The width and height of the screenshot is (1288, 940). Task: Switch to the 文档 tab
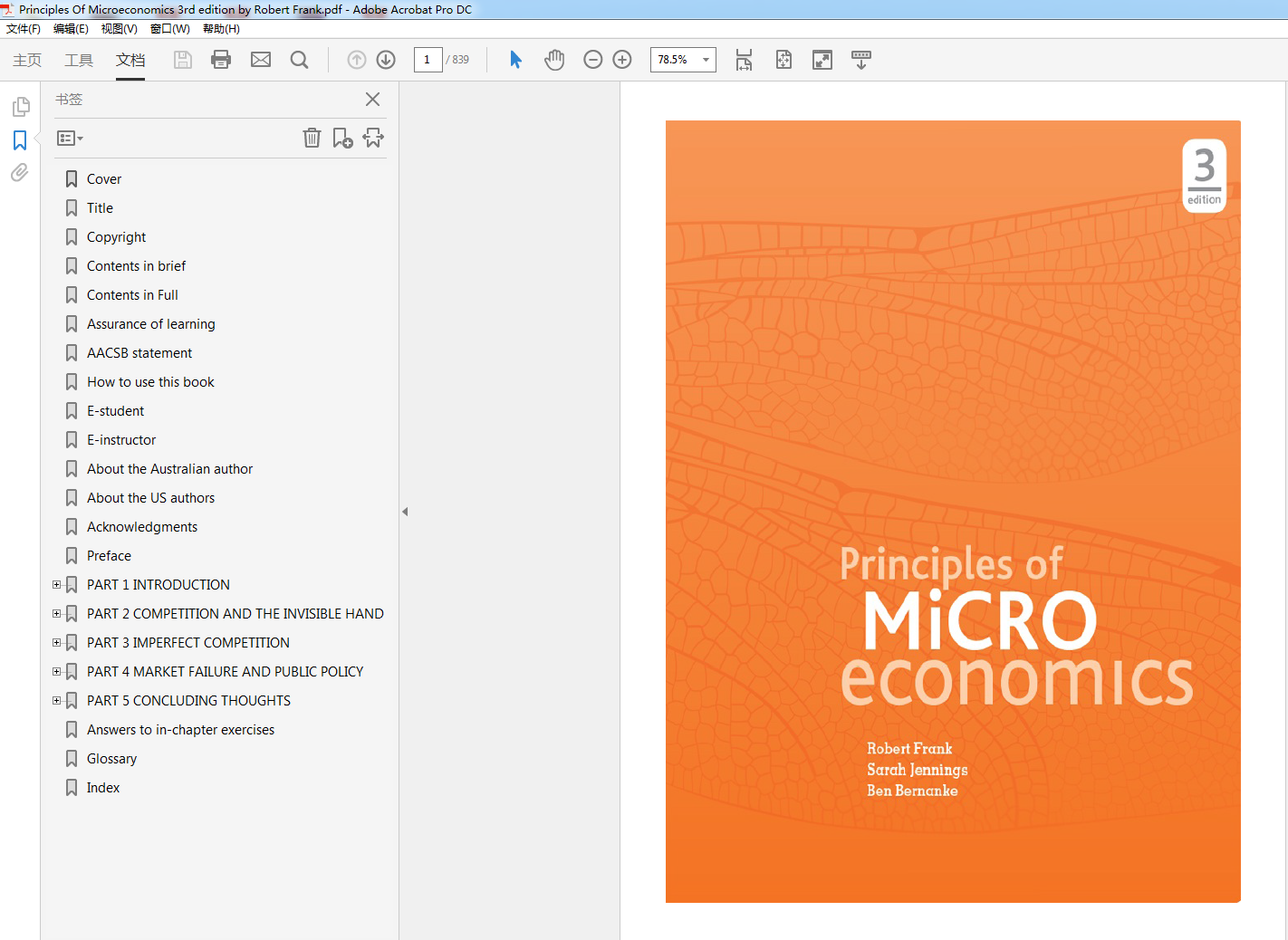(130, 60)
